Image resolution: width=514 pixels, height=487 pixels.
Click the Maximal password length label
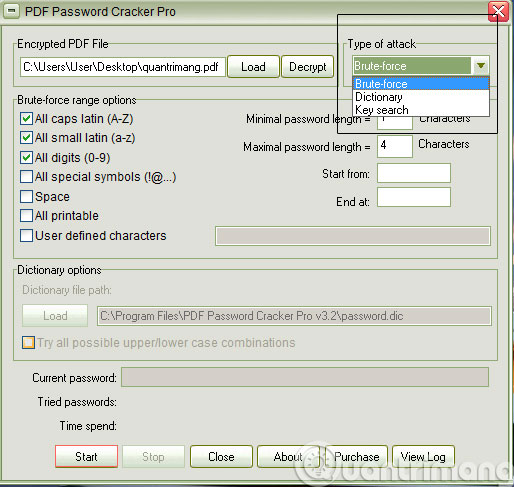307,147
